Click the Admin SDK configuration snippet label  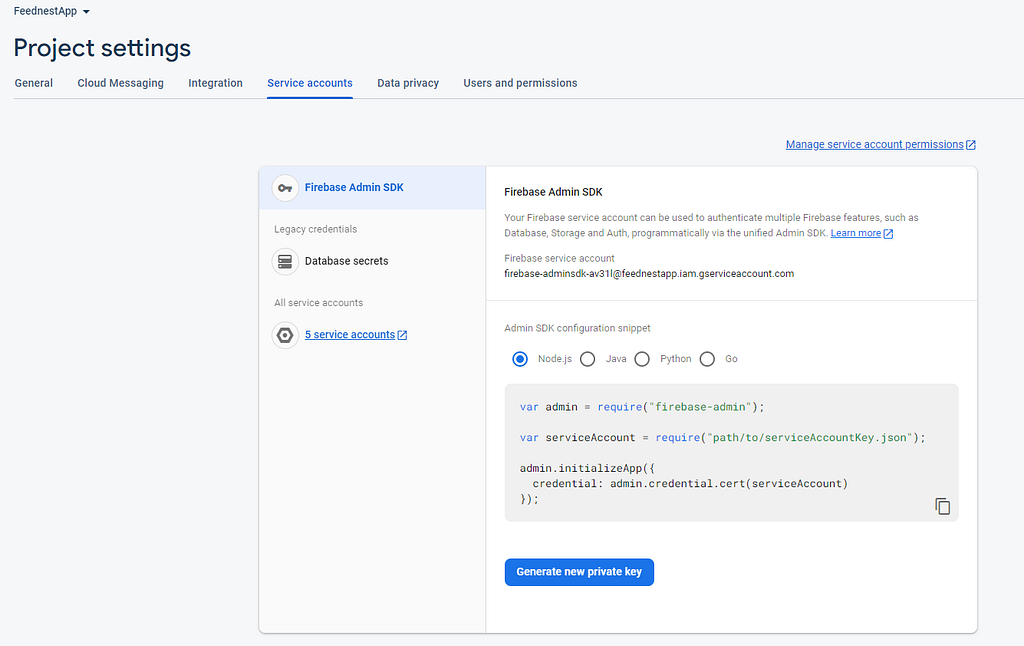(577, 328)
